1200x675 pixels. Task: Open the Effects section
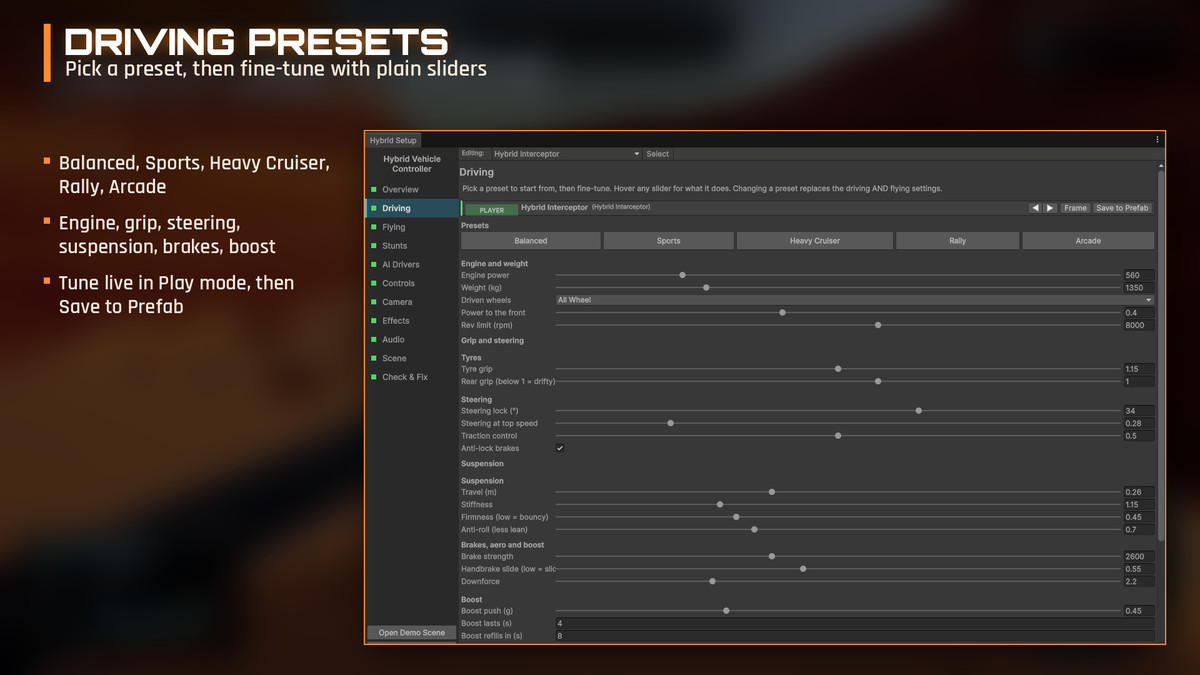pyautogui.click(x=411, y=321)
